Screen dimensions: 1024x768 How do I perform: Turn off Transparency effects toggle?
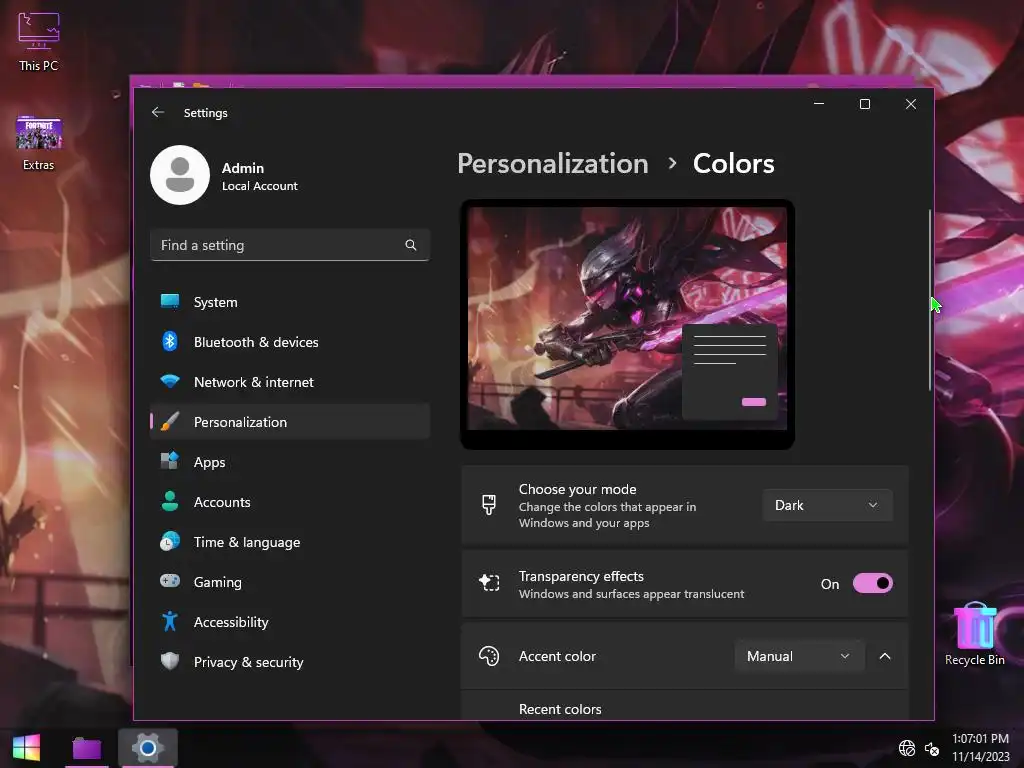tap(872, 583)
